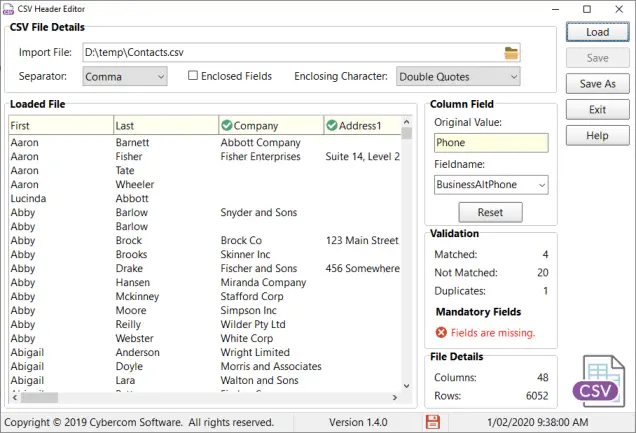This screenshot has height=433, width=636.
Task: Click the 123 Main Street address cell
Action: click(x=362, y=240)
